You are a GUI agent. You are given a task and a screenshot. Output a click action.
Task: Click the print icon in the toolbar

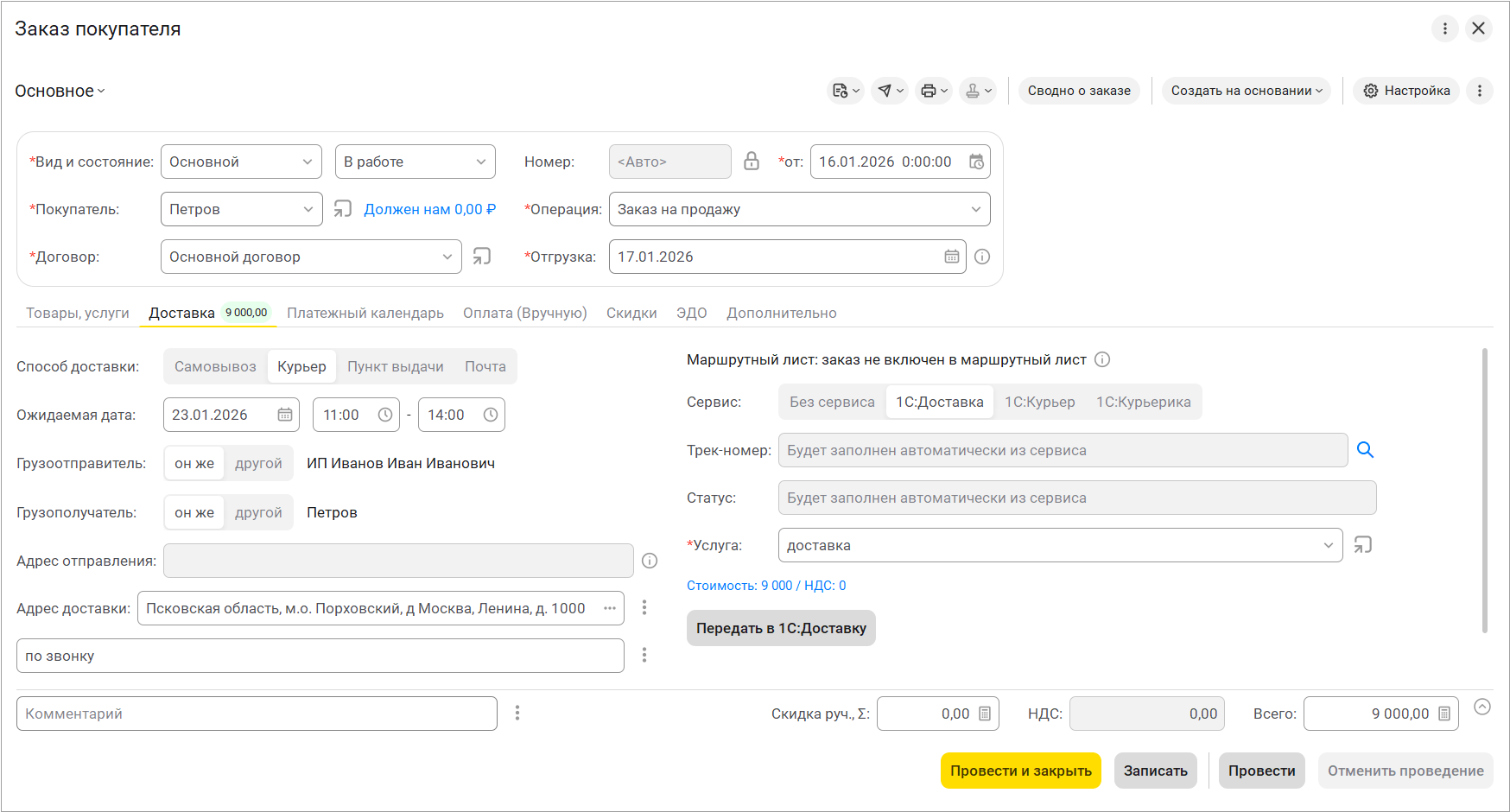pyautogui.click(x=929, y=91)
